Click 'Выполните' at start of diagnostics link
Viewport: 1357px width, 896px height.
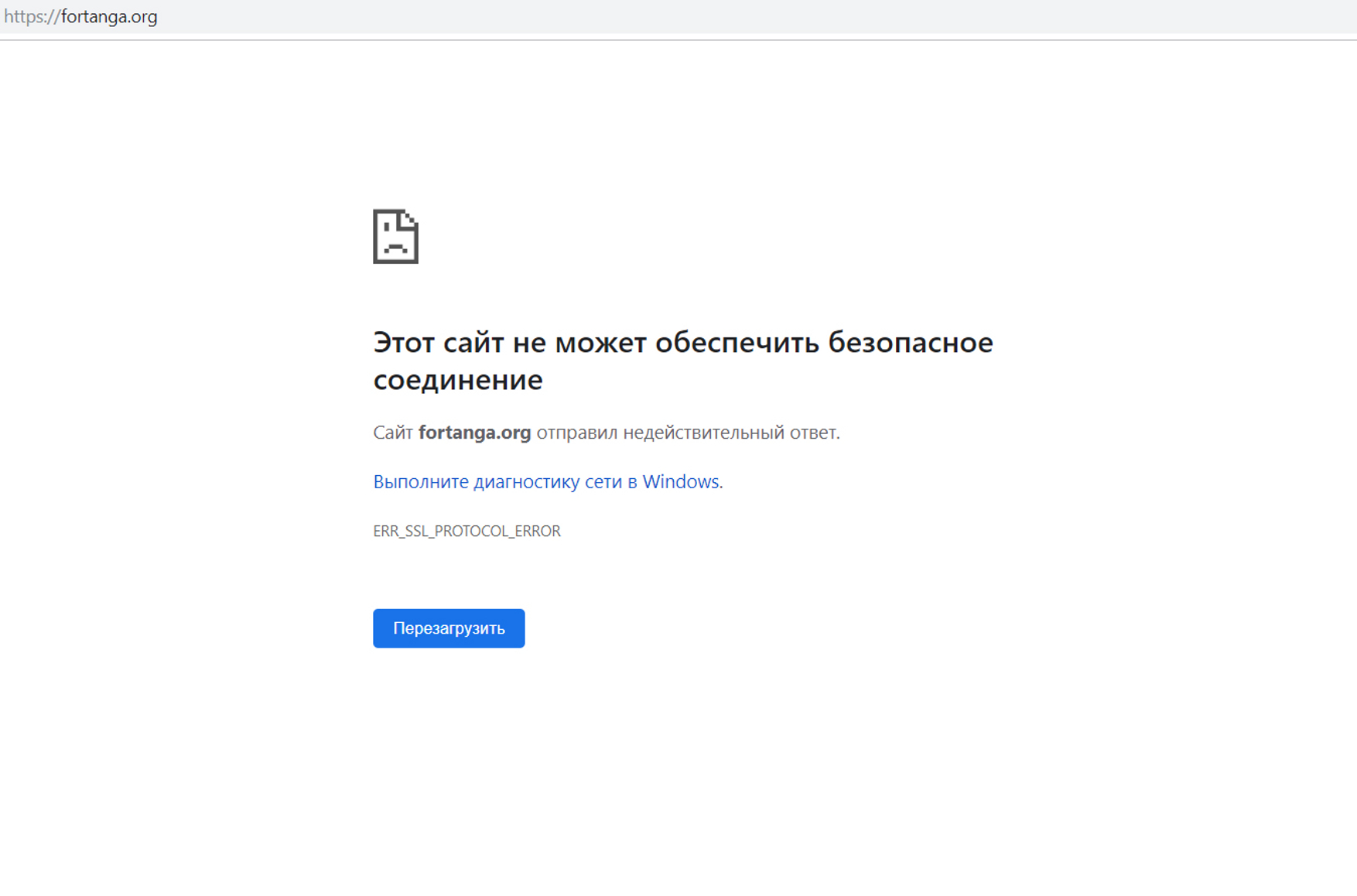420,481
